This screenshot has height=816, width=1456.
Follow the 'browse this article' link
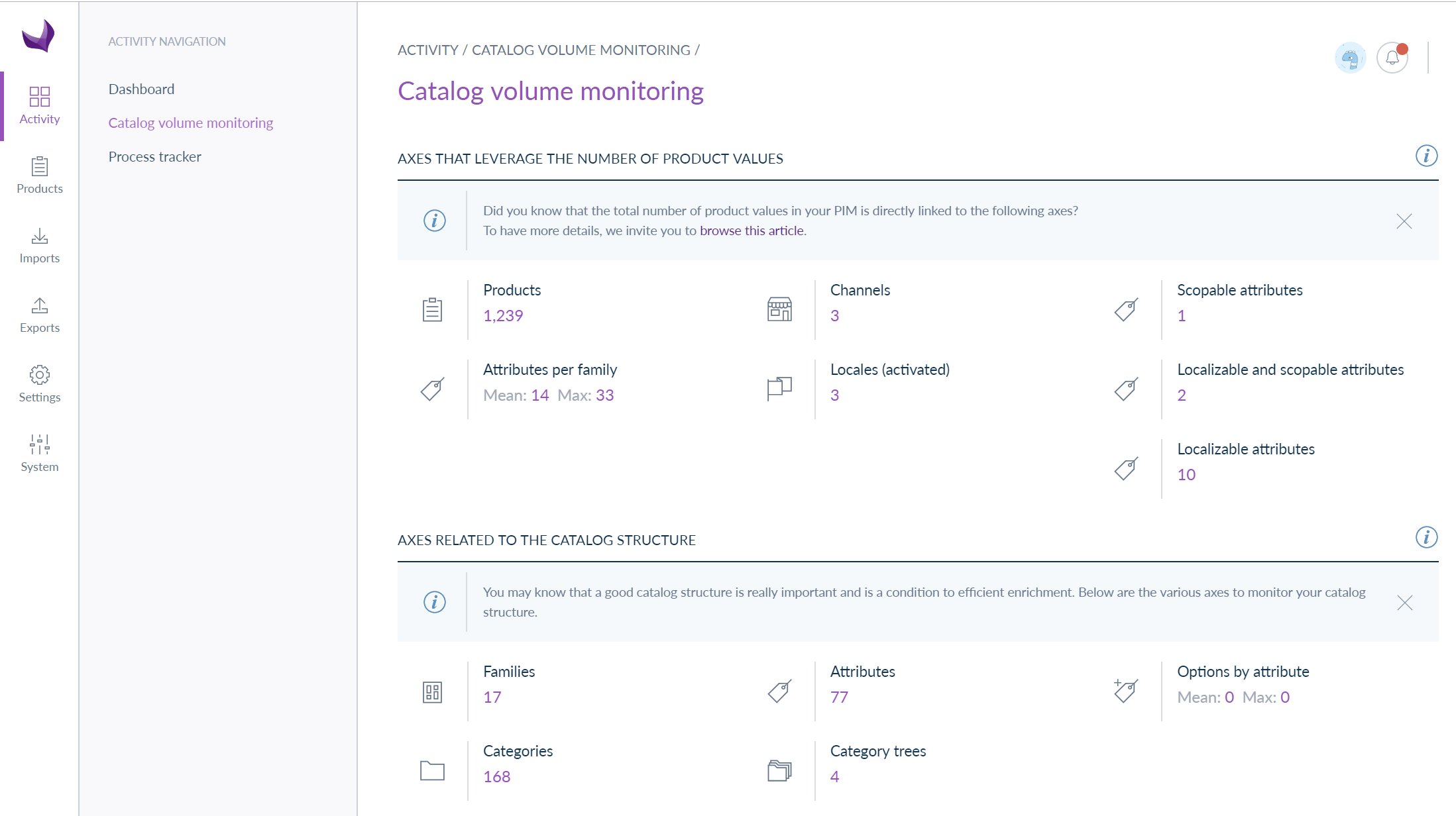[752, 230]
